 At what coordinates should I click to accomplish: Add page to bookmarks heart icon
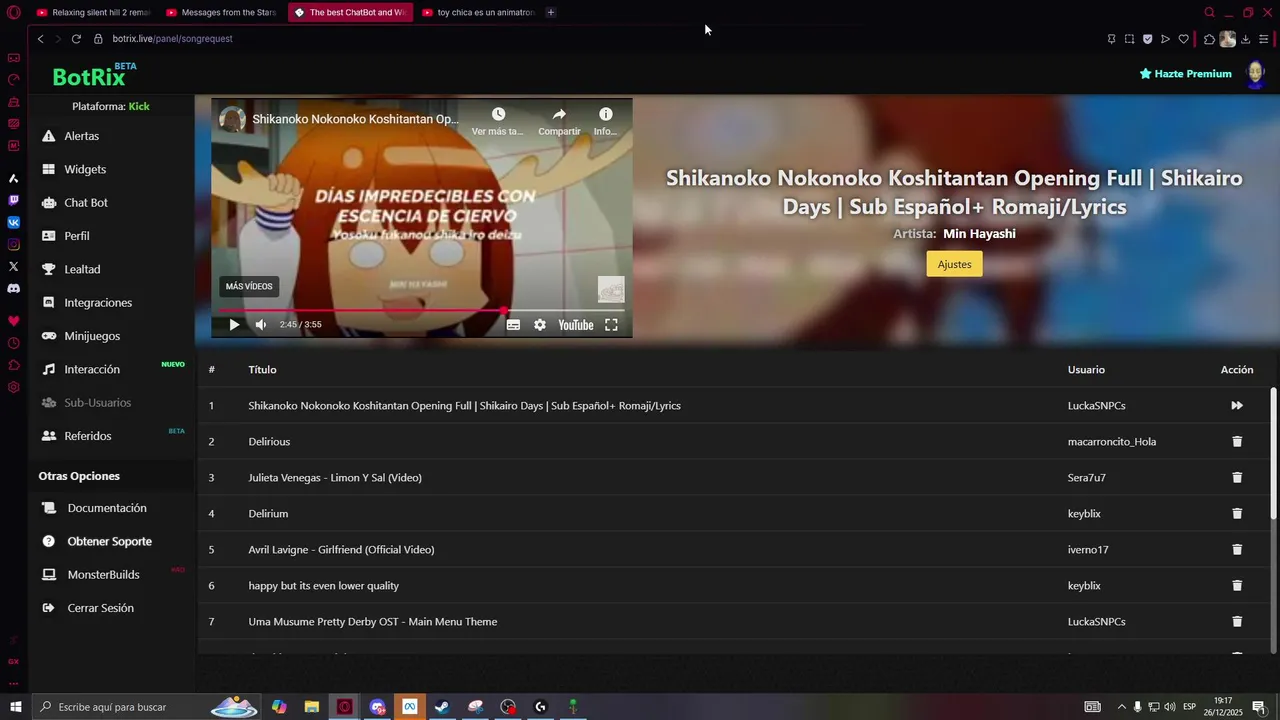pos(1183,39)
